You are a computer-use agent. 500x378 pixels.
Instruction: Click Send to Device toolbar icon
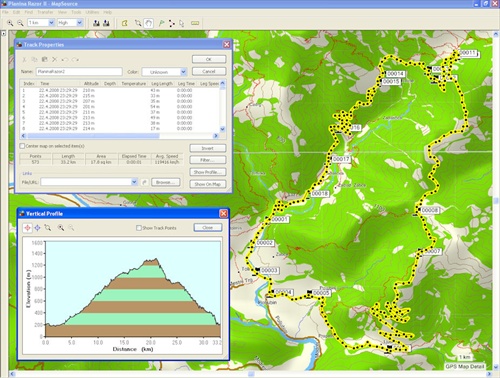(x=96, y=23)
